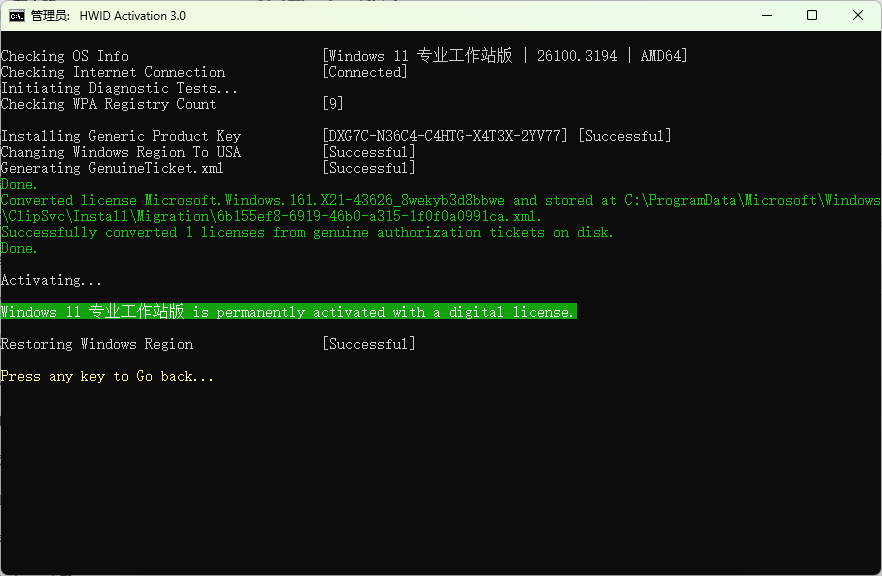Click the "Generating GenuineTicket.xml" text

point(112,168)
